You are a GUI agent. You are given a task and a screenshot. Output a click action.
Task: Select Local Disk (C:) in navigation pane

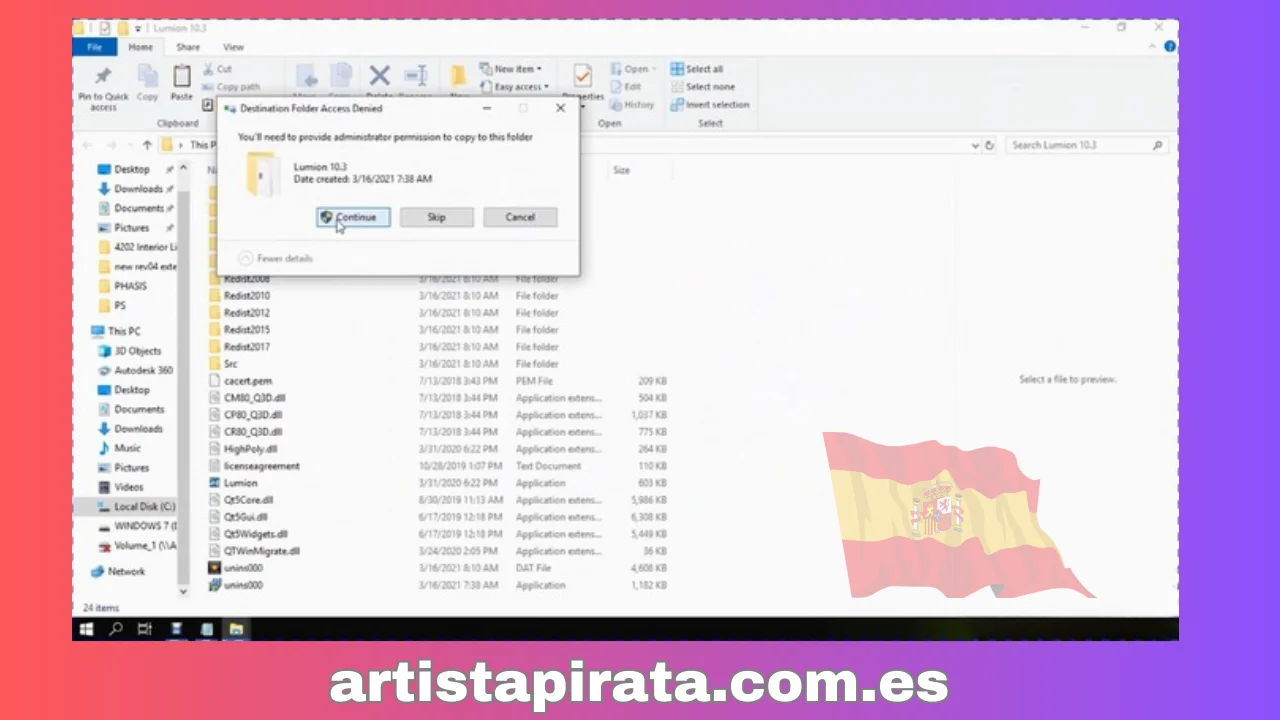click(144, 507)
